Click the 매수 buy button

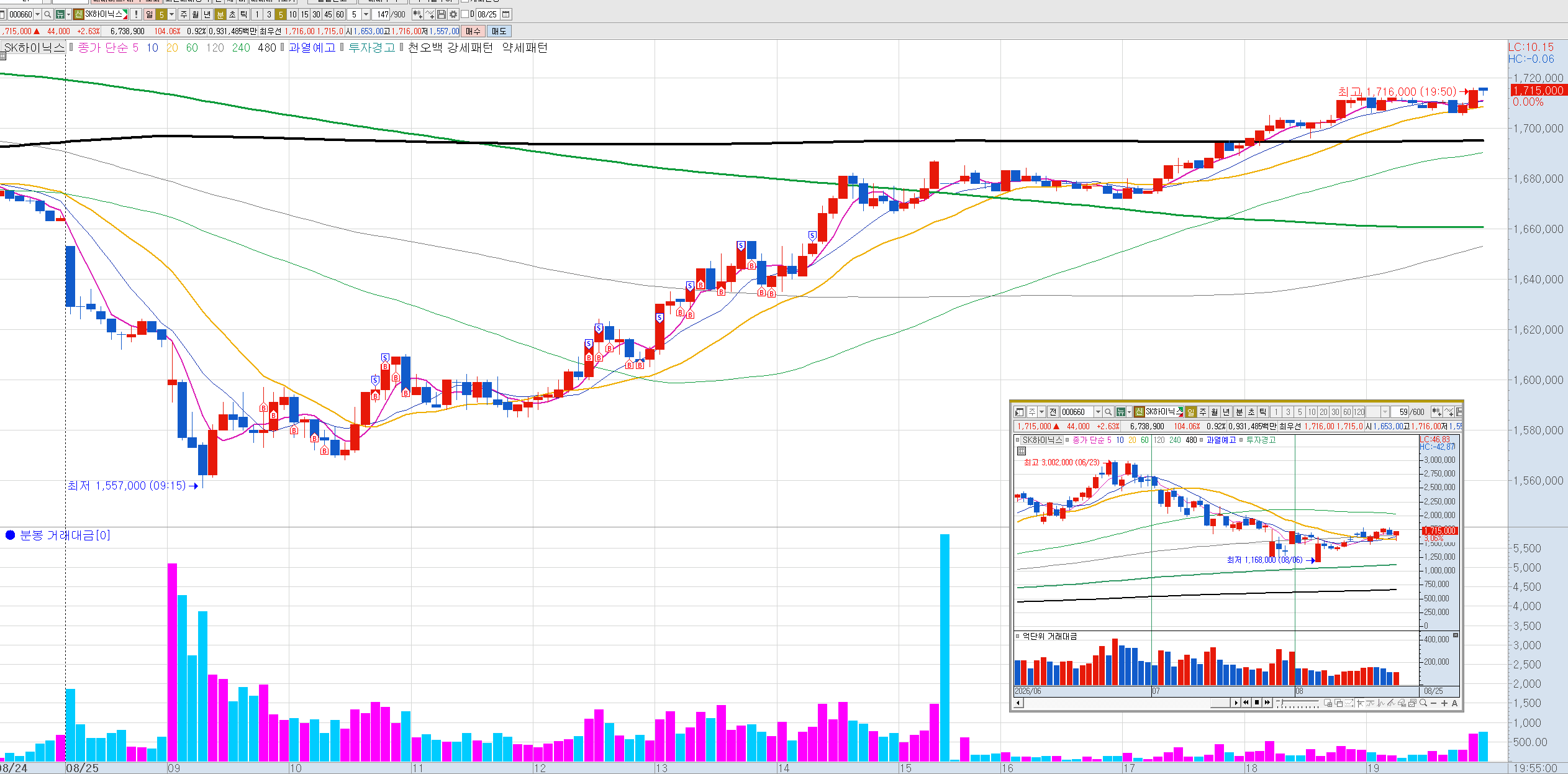click(x=473, y=31)
